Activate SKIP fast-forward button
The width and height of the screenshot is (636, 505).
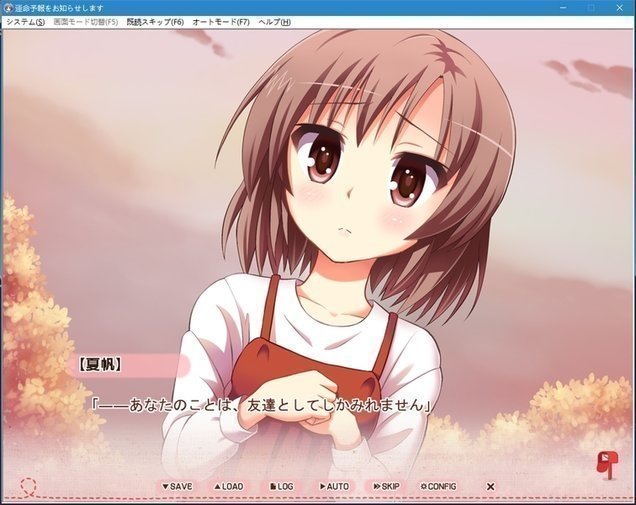tap(387, 486)
